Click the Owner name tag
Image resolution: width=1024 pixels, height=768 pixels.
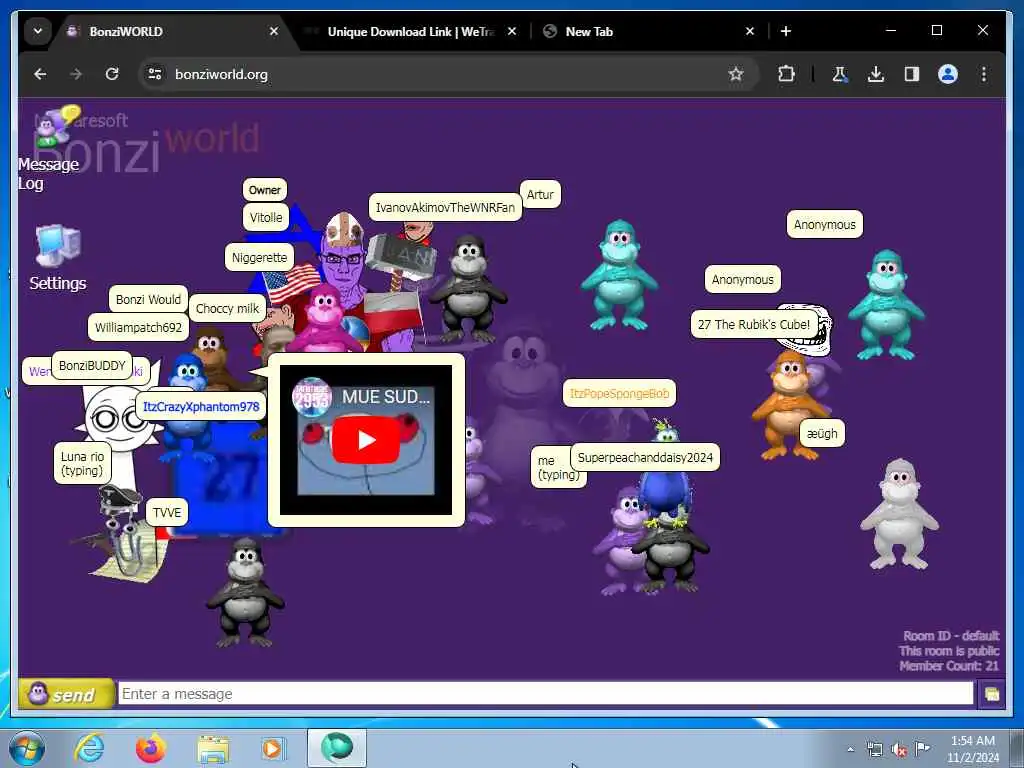264,190
